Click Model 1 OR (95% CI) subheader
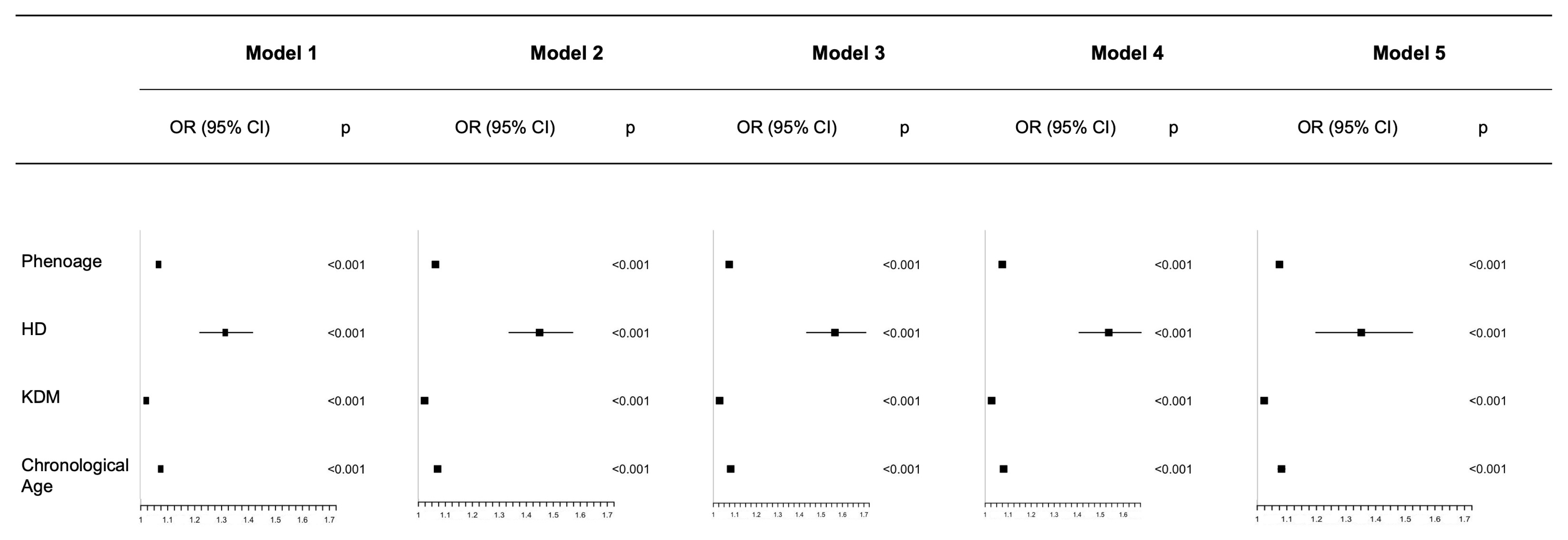Screen dimensions: 1568x540 coord(220,127)
